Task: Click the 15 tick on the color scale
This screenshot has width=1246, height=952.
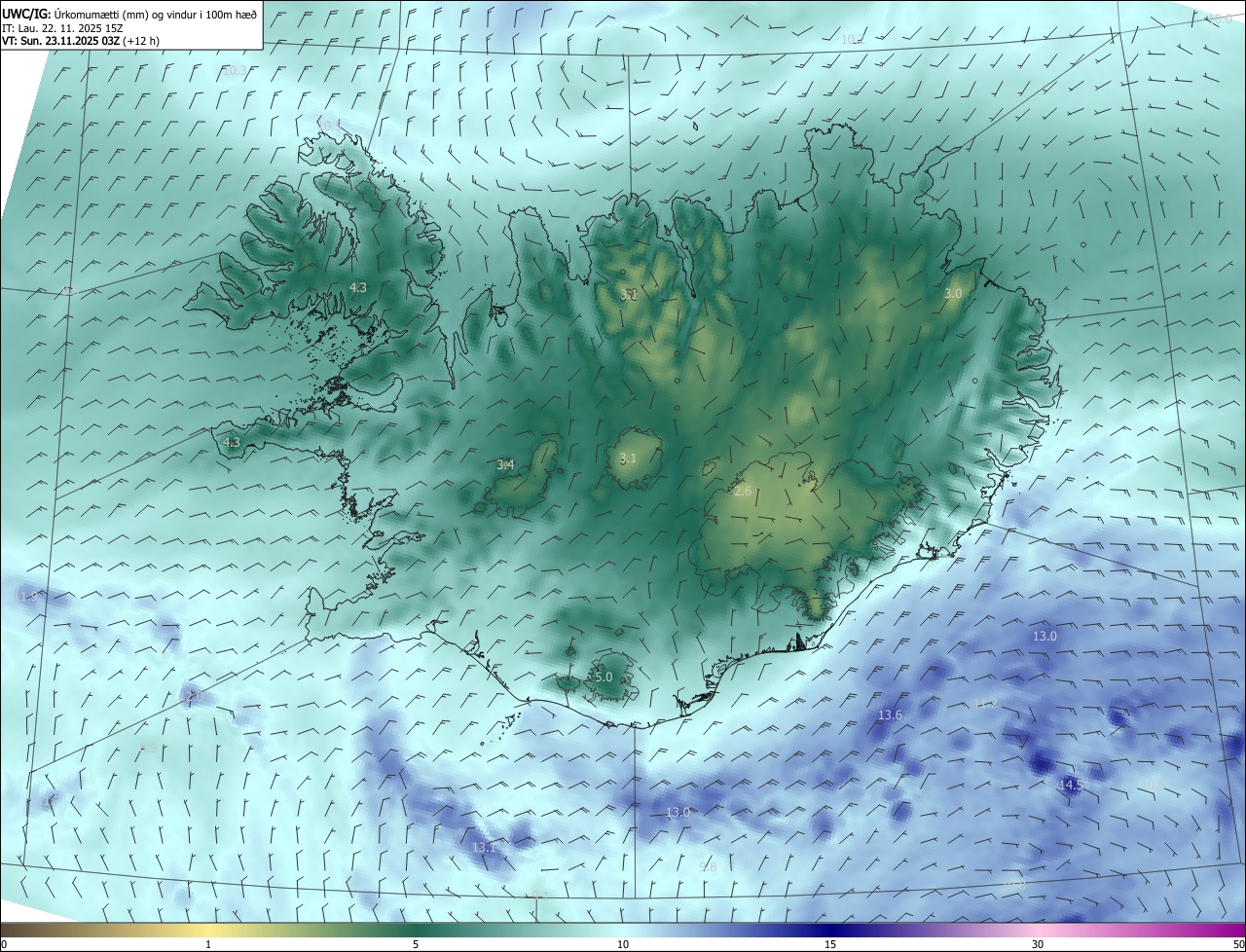Action: pos(830,944)
